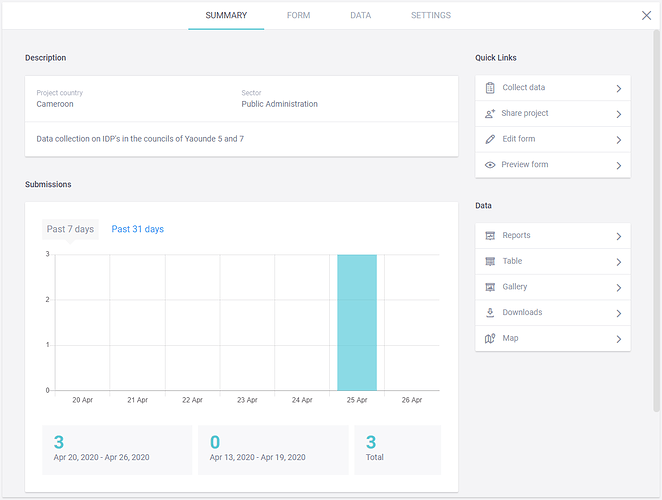Viewport: 662px width, 500px height.
Task: Click the Downloads arrow icon
Action: (490, 313)
